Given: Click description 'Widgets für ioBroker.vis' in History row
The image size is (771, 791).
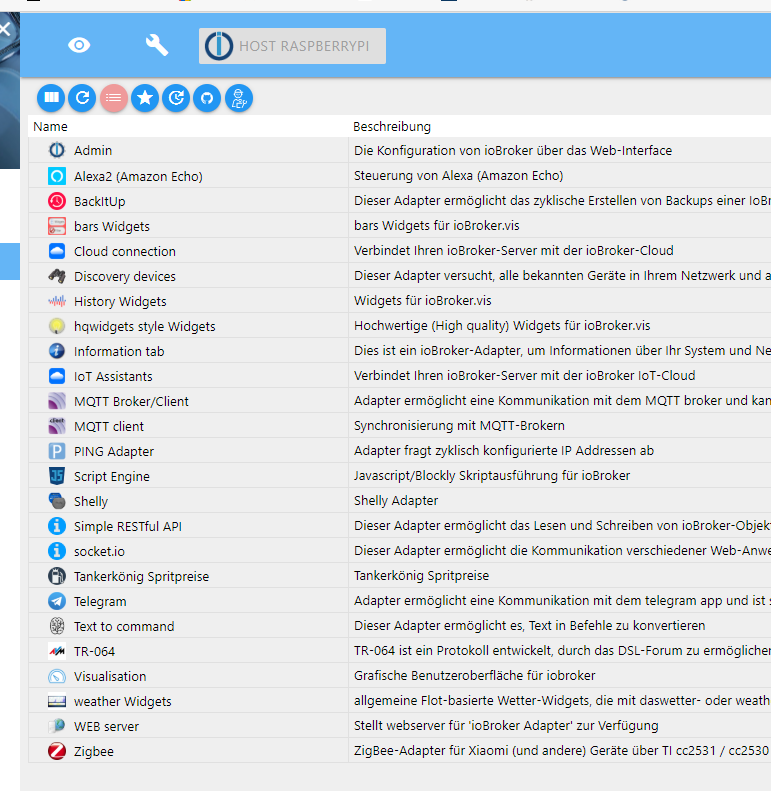Looking at the screenshot, I should pyautogui.click(x=422, y=301).
